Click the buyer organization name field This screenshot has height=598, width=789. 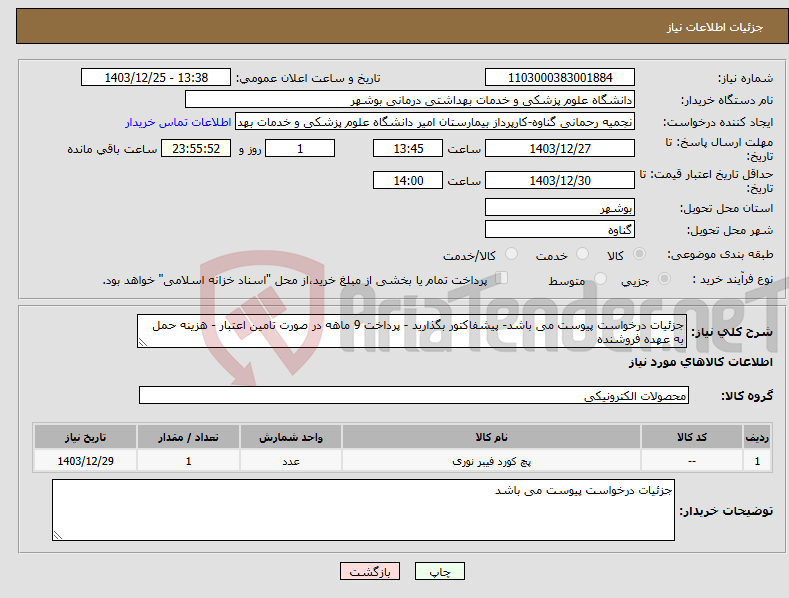(410, 100)
